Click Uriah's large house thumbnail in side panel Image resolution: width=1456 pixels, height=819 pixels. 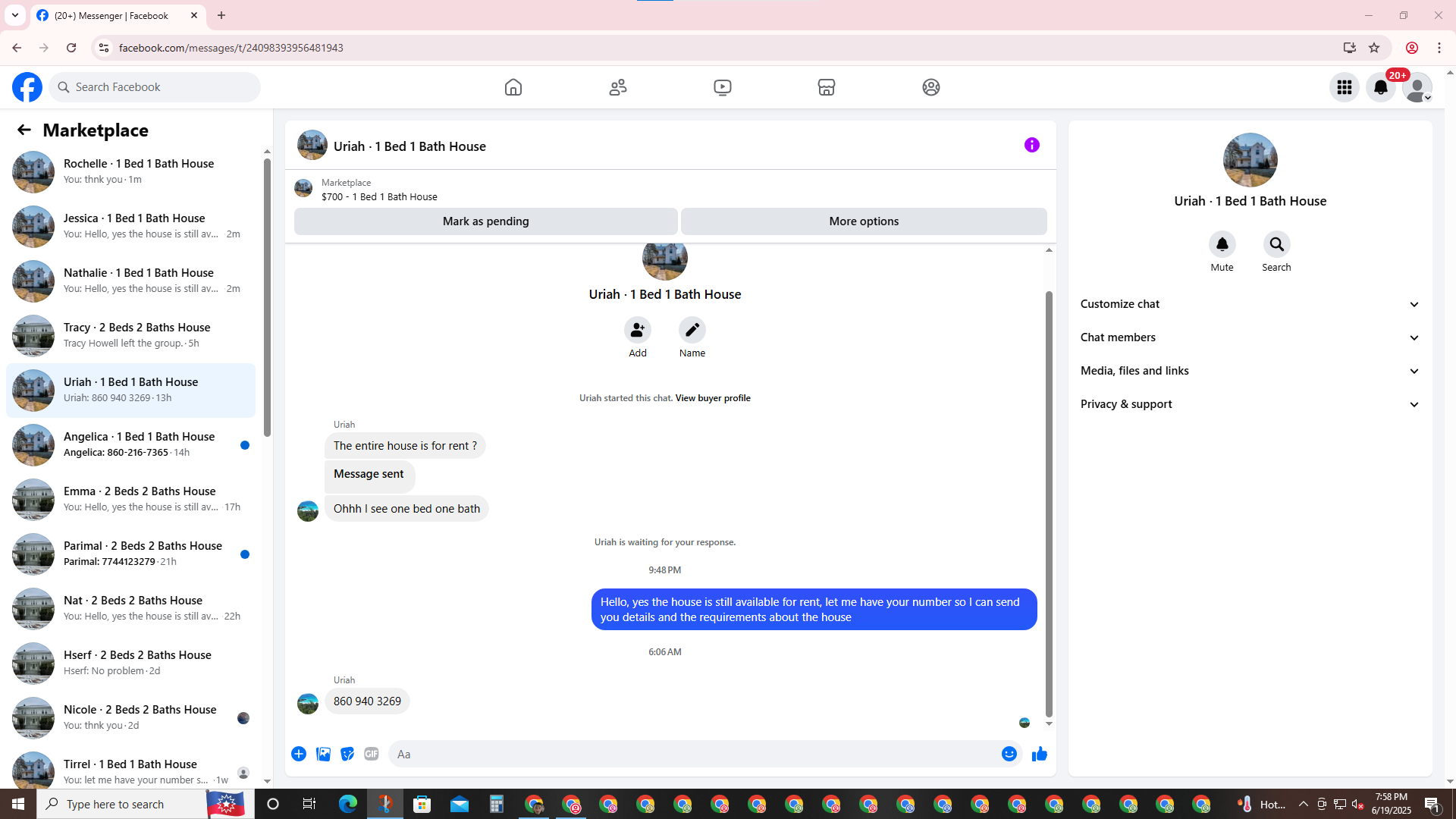1250,160
